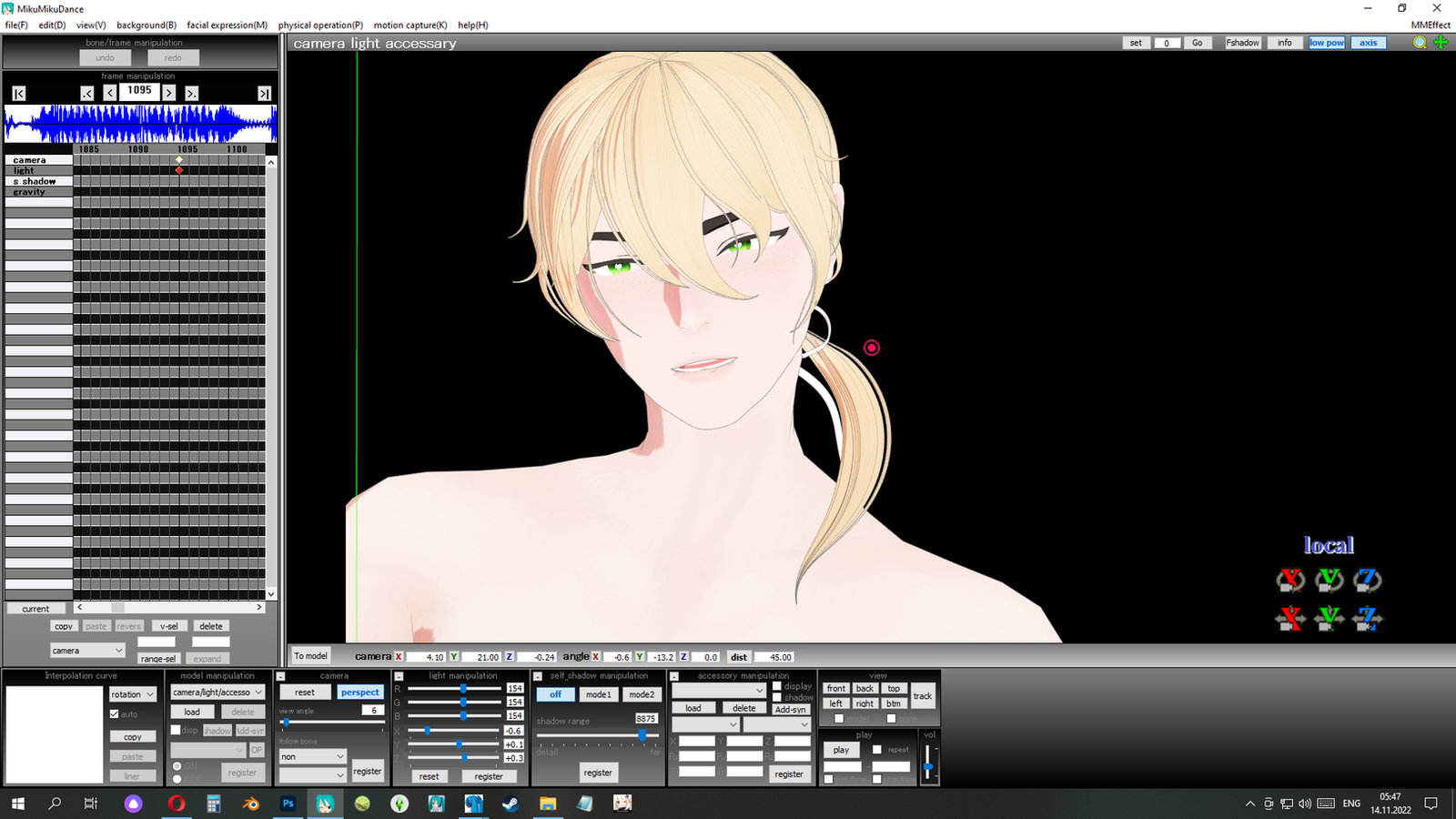
Task: Open the camera dropdown below the copy button
Action: click(x=87, y=651)
